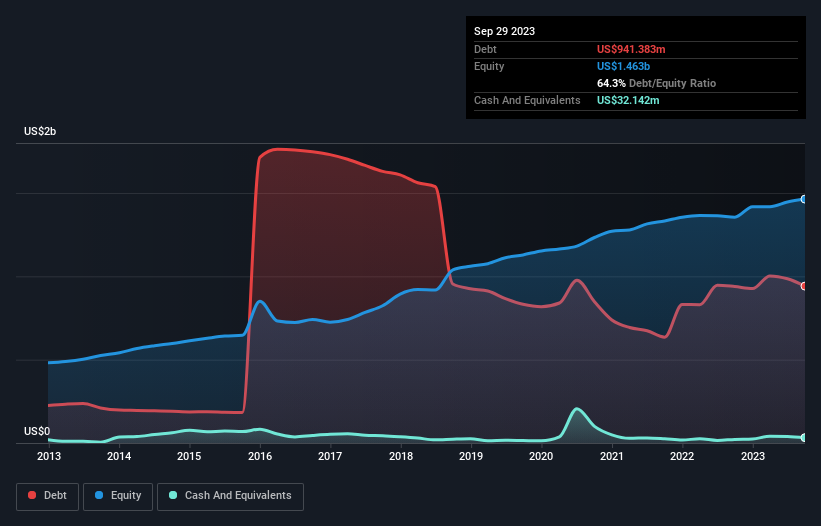Click the 2022 x-axis label
Screen dimensions: 821x526
[682, 456]
